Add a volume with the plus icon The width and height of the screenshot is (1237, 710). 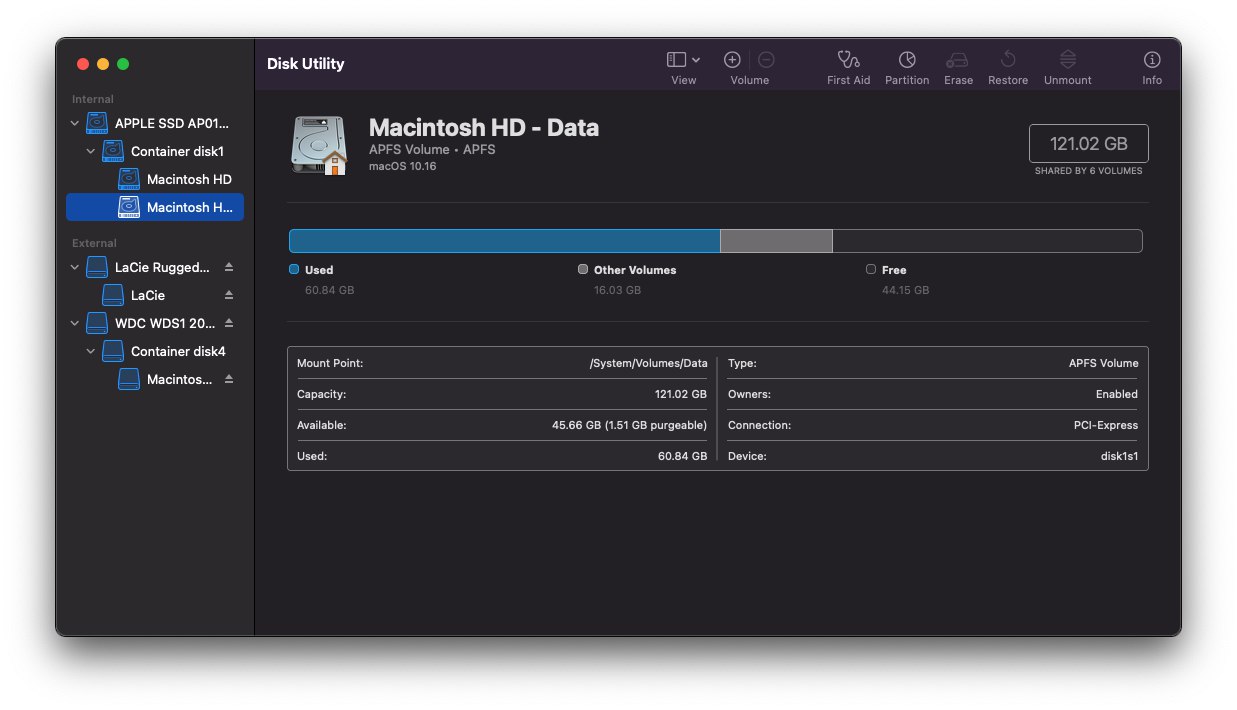[732, 60]
